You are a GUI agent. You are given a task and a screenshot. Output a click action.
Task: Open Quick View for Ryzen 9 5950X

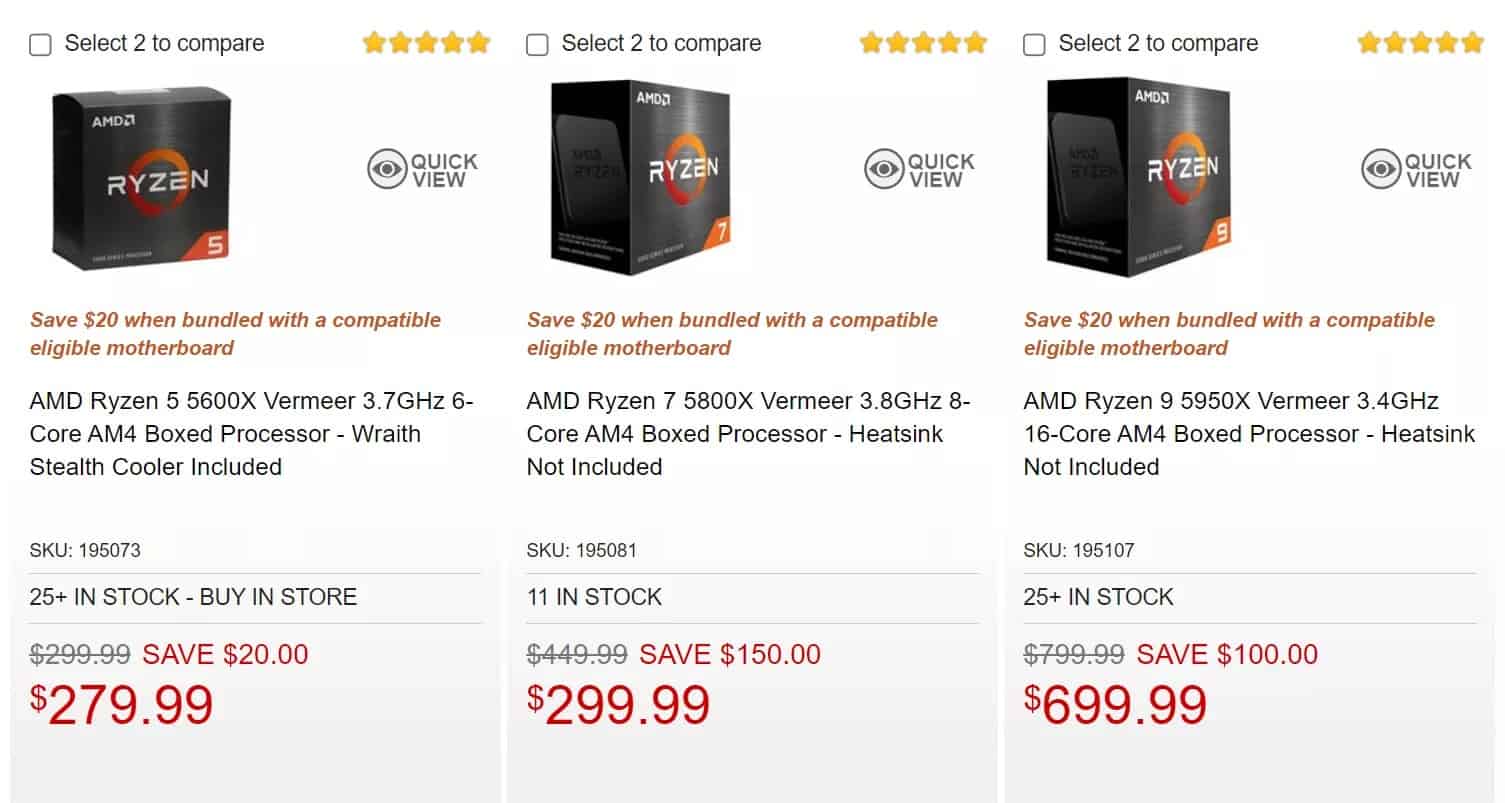(1417, 170)
